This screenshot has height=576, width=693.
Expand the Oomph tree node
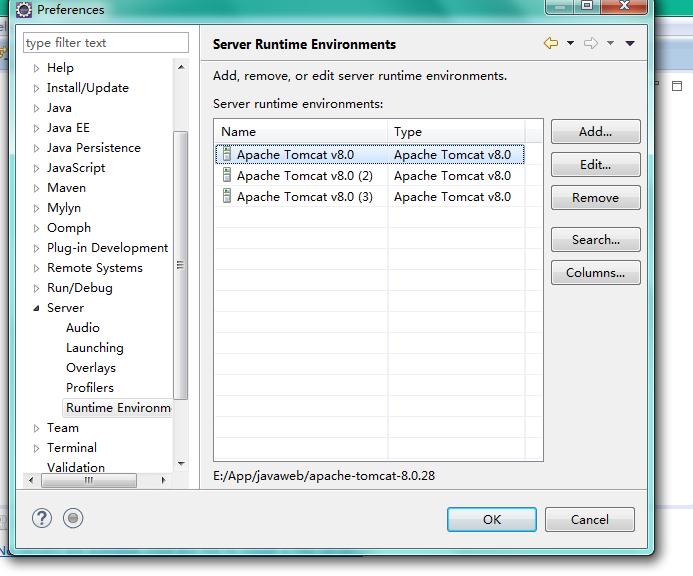coord(36,228)
